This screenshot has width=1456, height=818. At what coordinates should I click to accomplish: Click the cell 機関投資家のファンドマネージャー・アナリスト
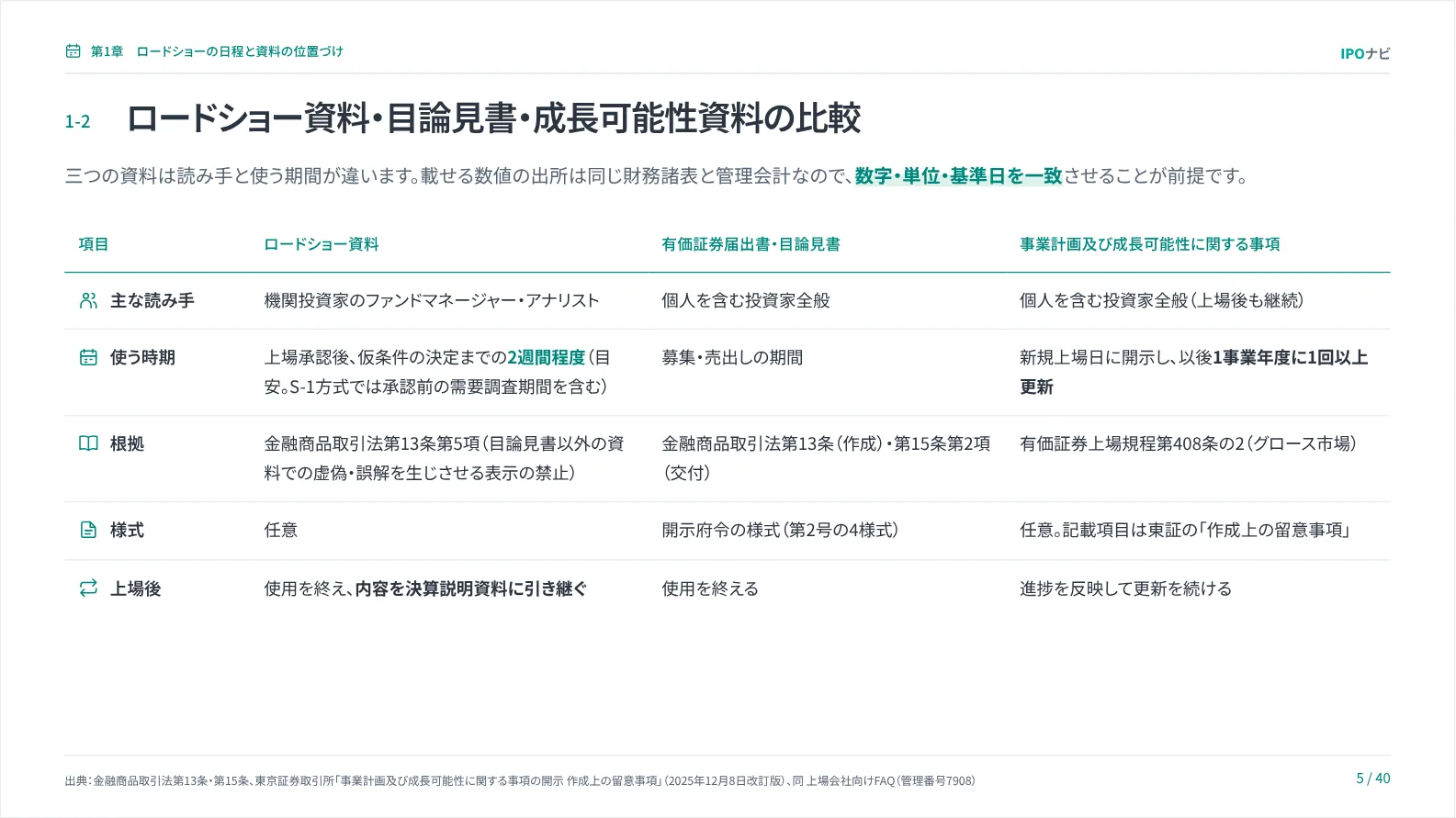pos(432,300)
